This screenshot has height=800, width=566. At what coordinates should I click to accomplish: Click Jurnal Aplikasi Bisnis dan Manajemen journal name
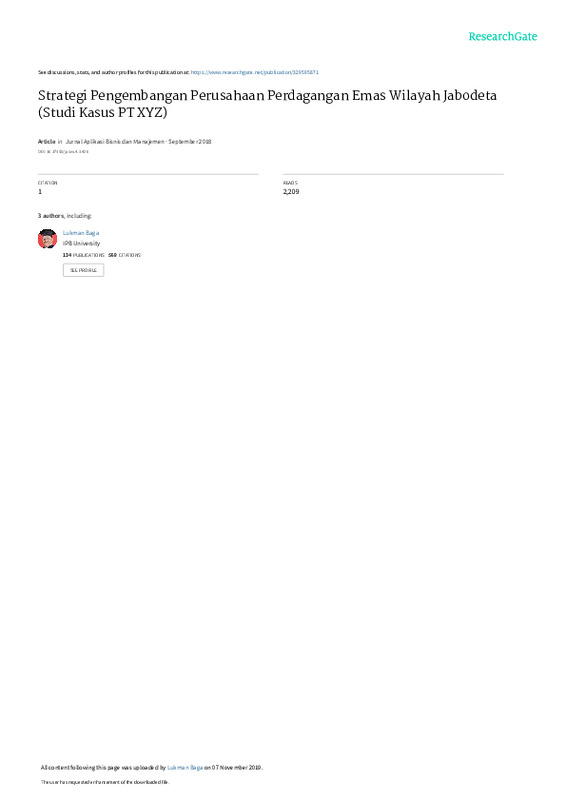click(115, 141)
